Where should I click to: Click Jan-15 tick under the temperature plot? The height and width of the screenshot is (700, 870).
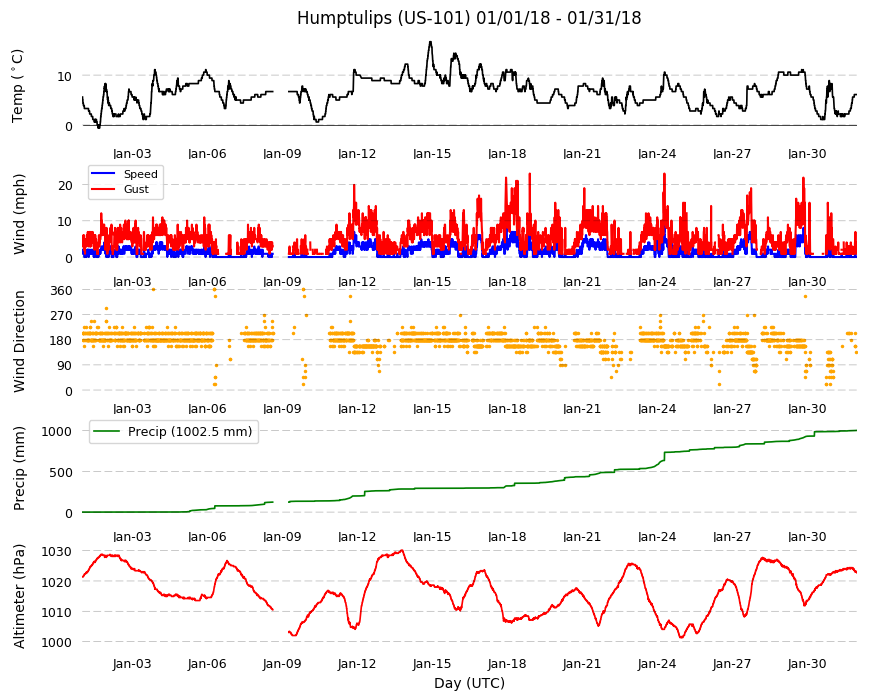(432, 154)
